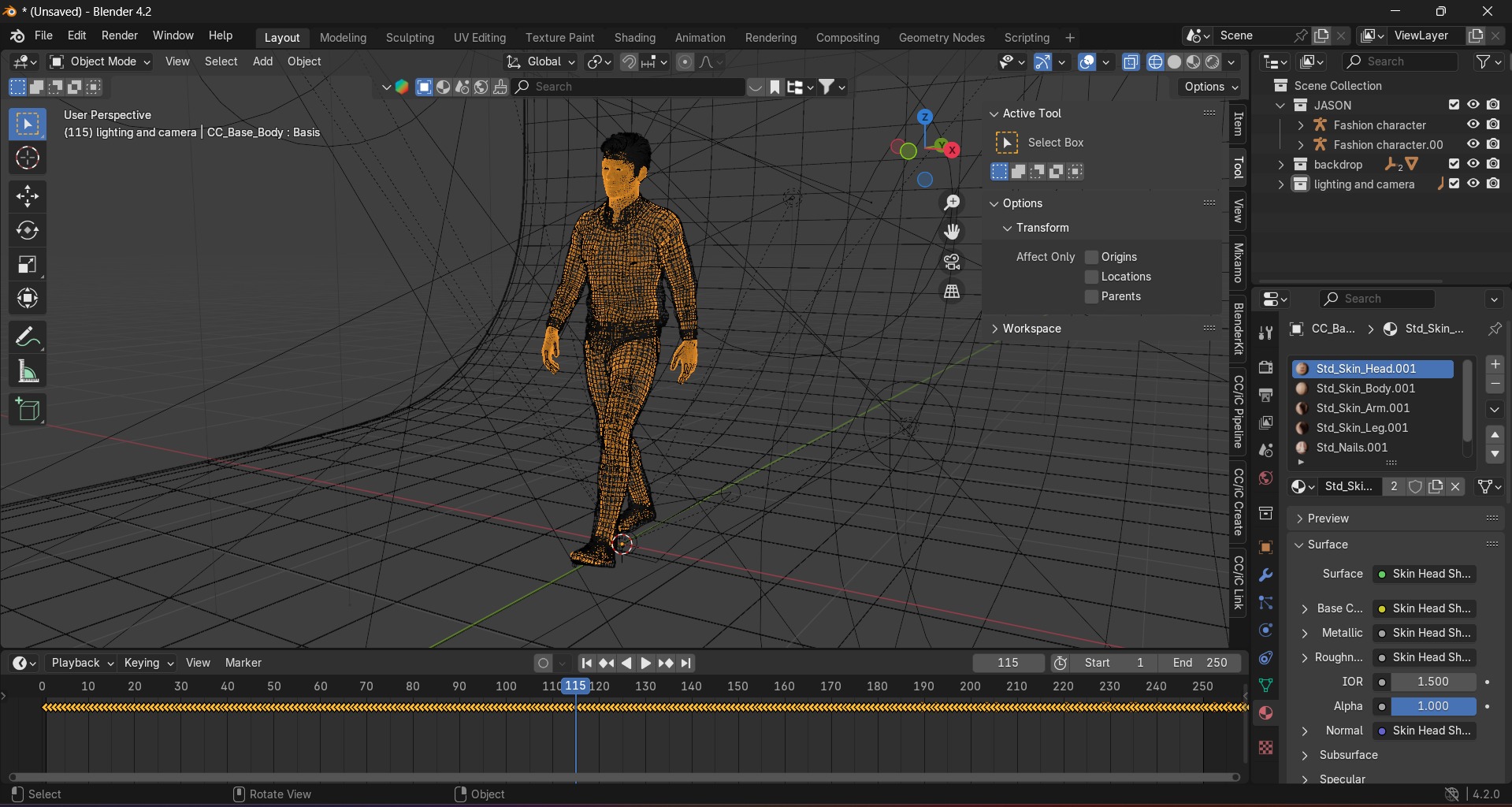
Task: Remove the selected material slot
Action: [x=1495, y=385]
